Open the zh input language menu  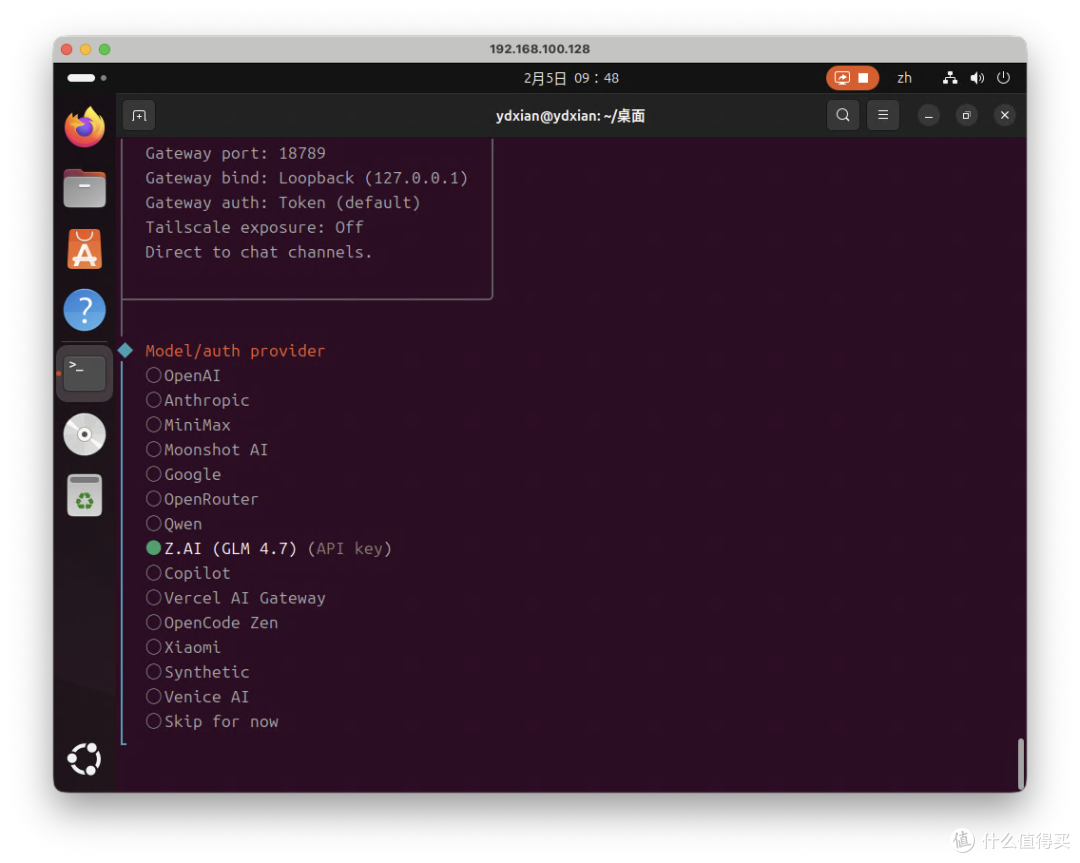[x=904, y=78]
